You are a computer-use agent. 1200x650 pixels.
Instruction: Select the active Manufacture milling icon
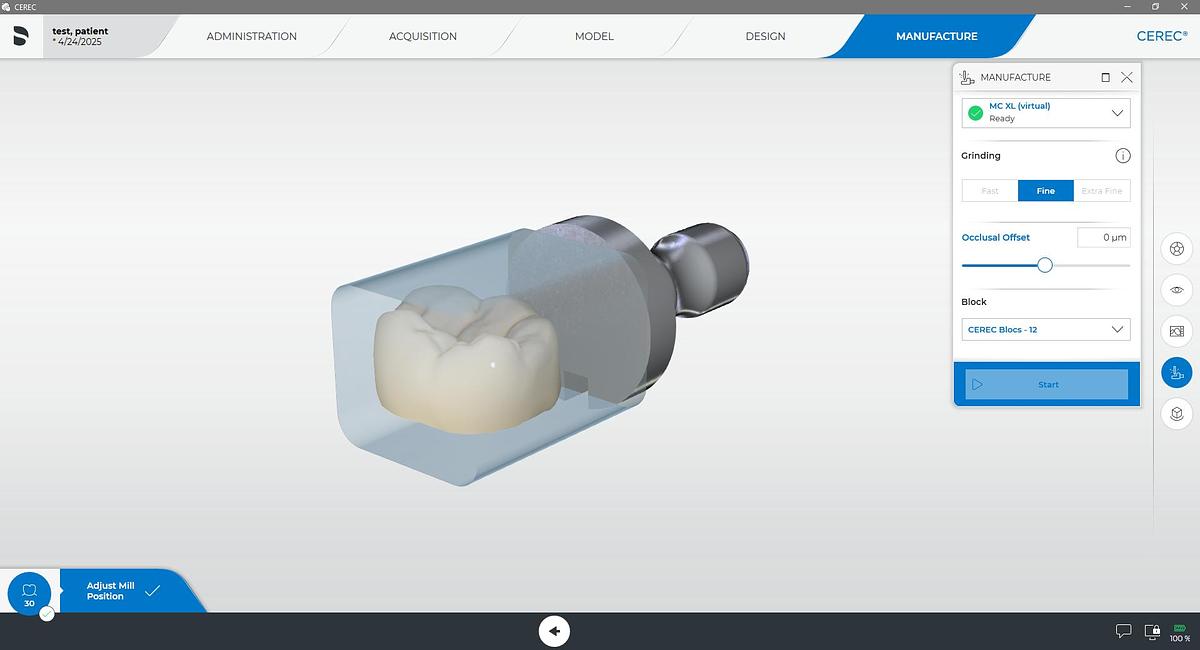click(x=1176, y=372)
